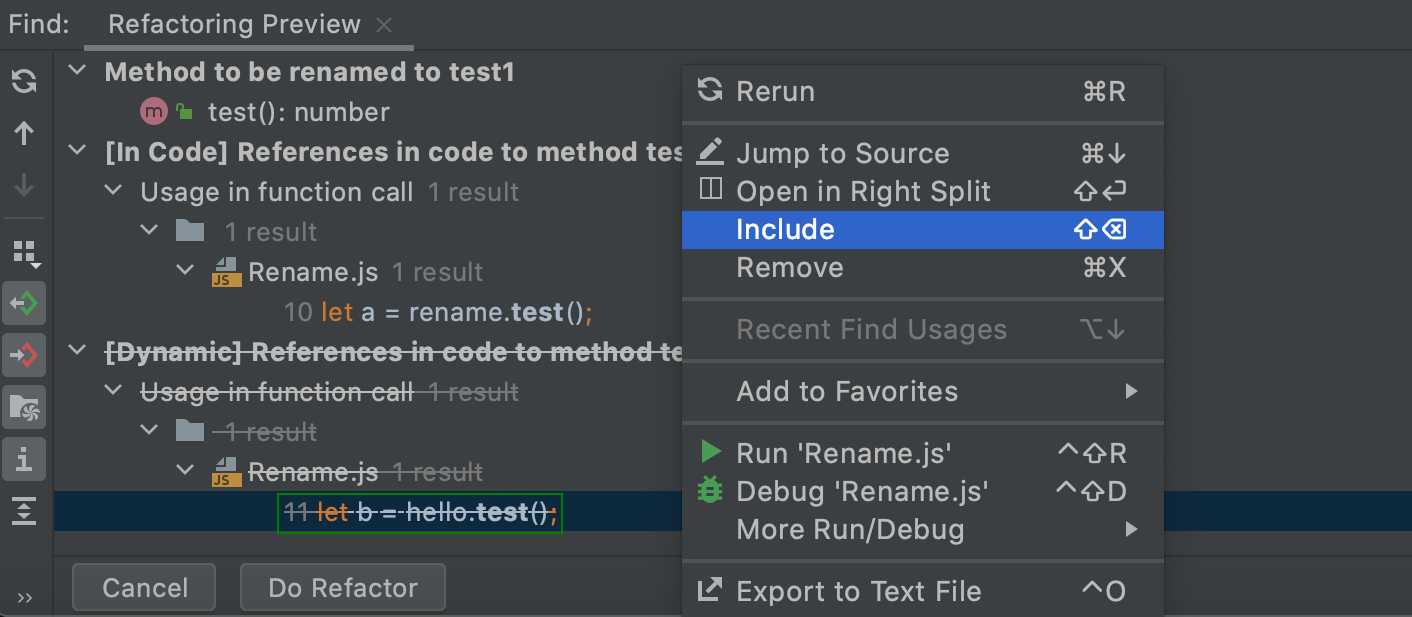Viewport: 1412px width, 617px height.
Task: Open the group-by options icon in the sidebar
Action: [x=23, y=253]
